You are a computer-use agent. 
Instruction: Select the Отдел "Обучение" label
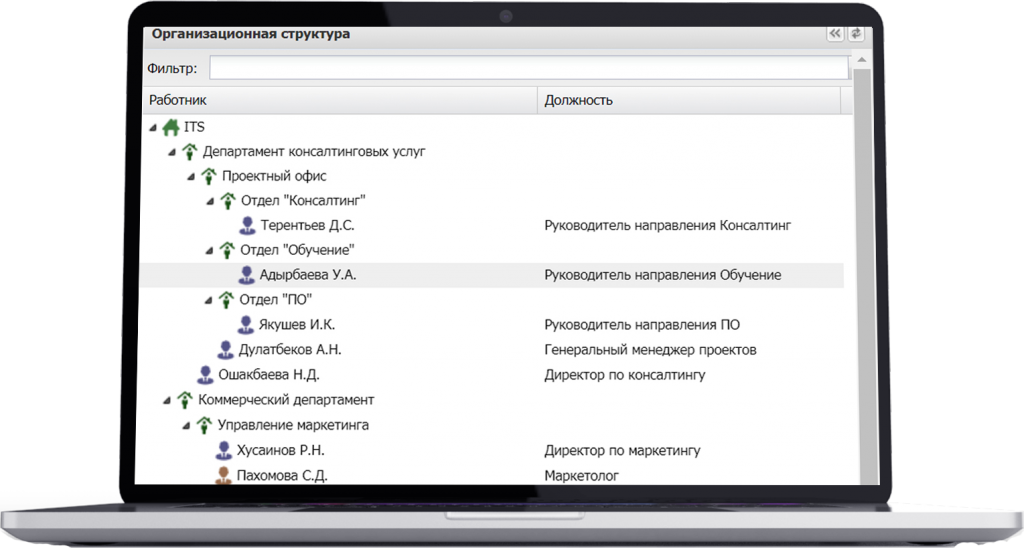click(x=297, y=250)
